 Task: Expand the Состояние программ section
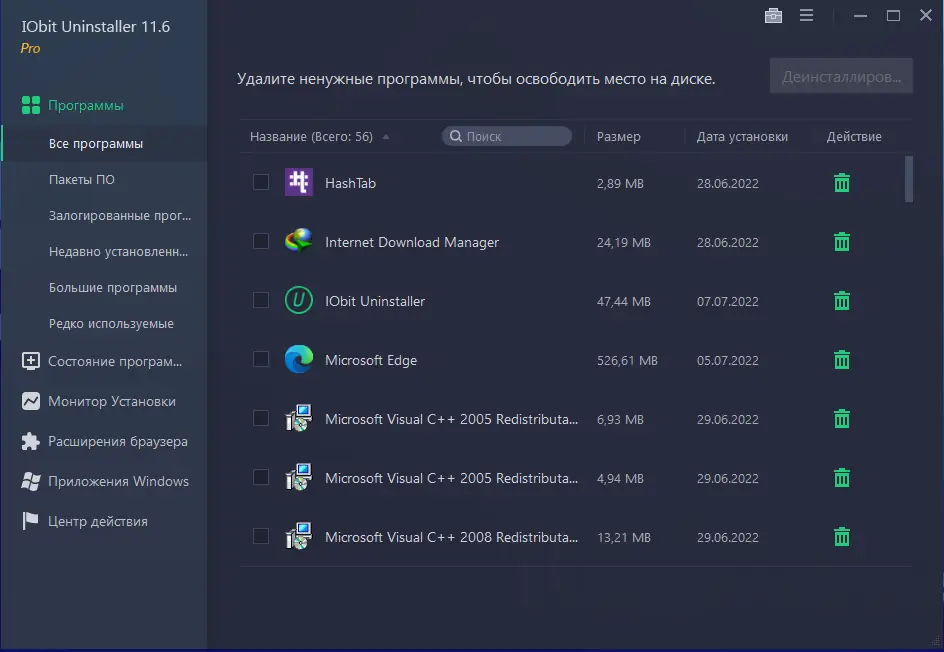point(114,361)
